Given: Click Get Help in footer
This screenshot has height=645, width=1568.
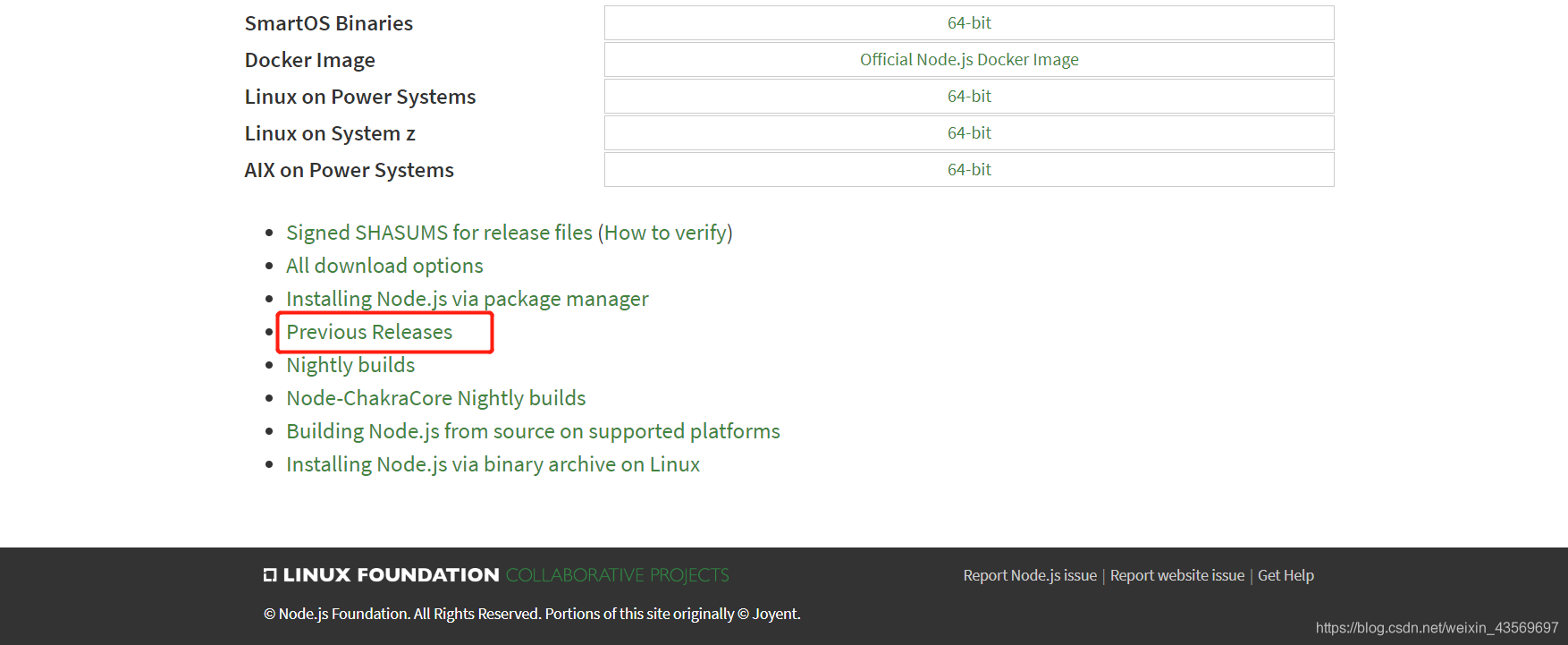Looking at the screenshot, I should point(1286,575).
